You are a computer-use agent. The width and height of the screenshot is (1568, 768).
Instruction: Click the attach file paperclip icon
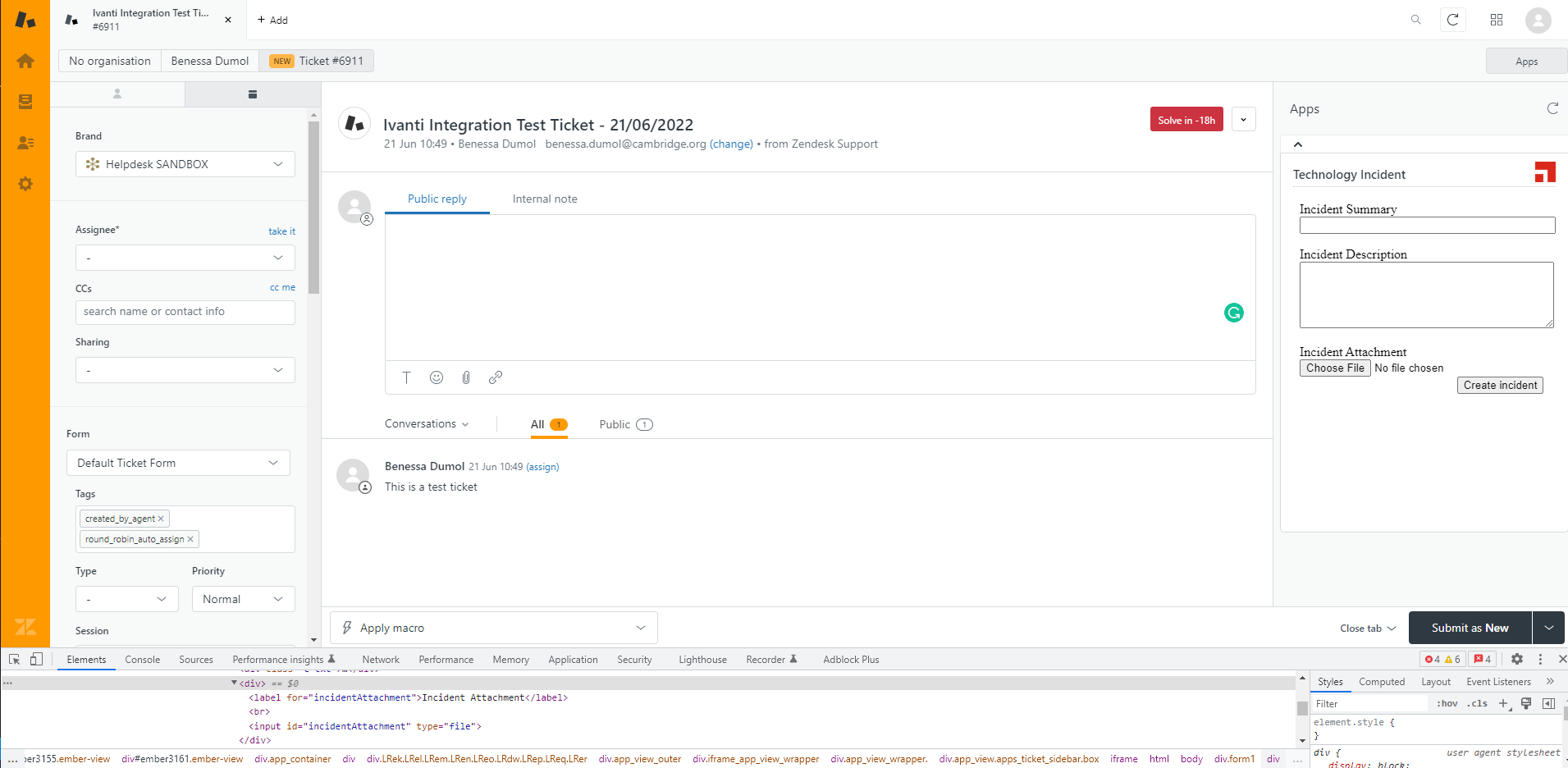point(466,377)
